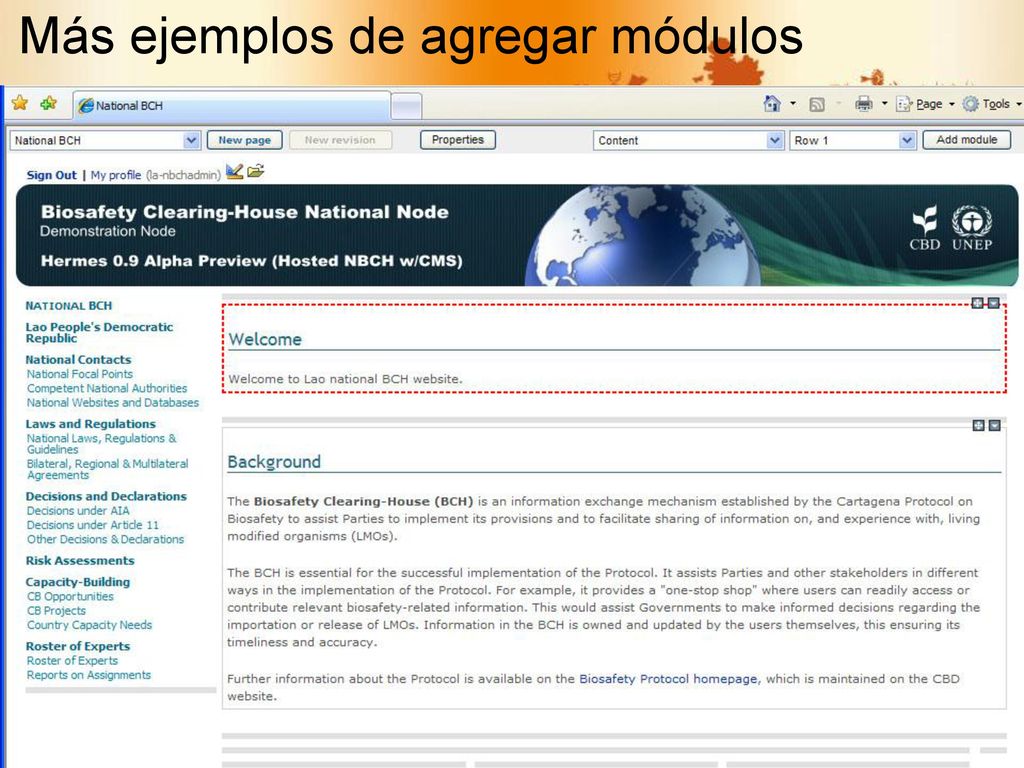Open the Laws and Regulations section

pyautogui.click(x=91, y=424)
